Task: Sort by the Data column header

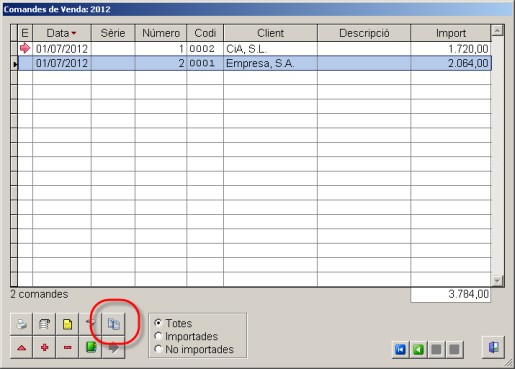Action: click(62, 33)
